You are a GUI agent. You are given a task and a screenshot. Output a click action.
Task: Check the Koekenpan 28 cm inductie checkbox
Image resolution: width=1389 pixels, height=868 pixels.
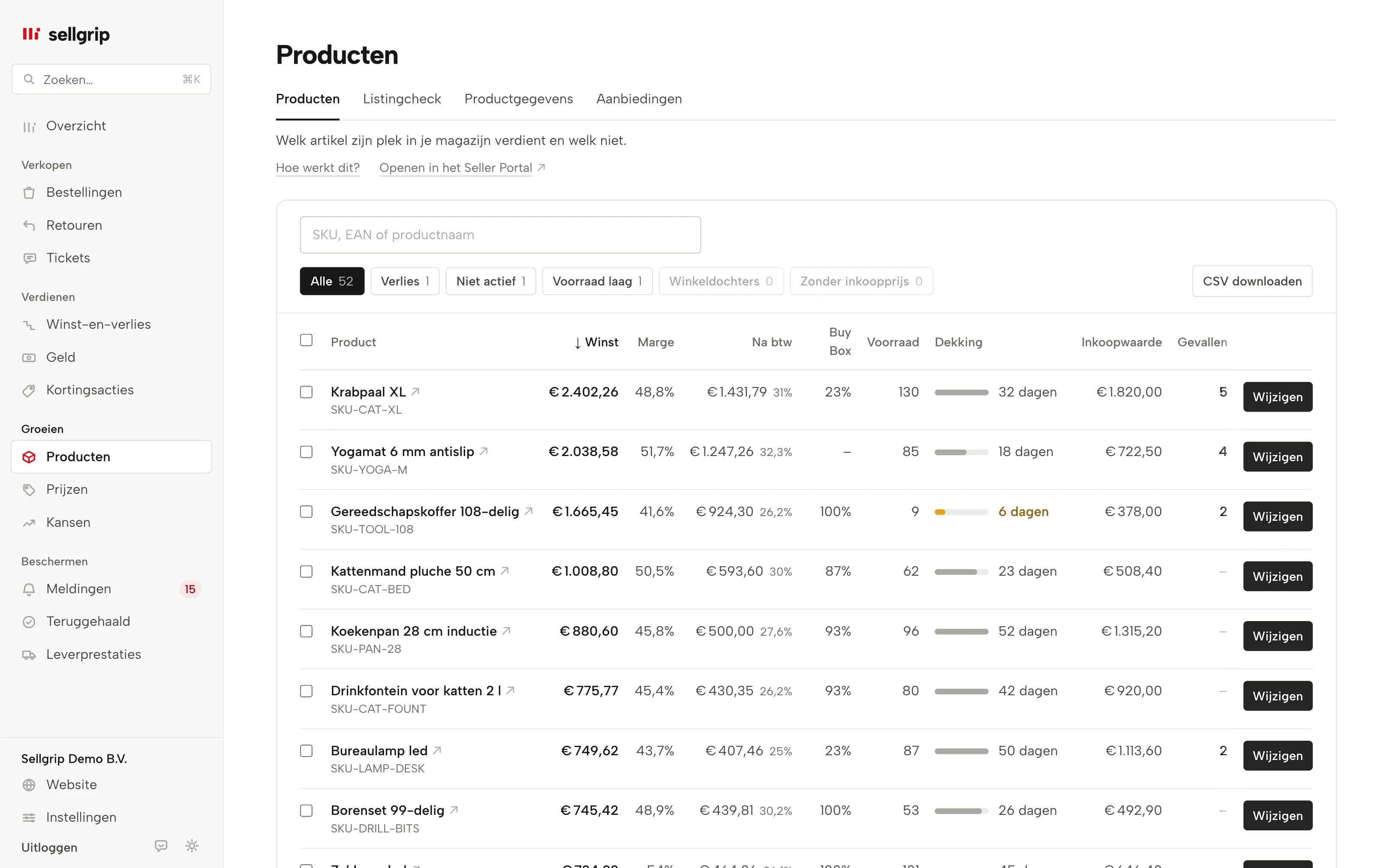click(x=307, y=631)
